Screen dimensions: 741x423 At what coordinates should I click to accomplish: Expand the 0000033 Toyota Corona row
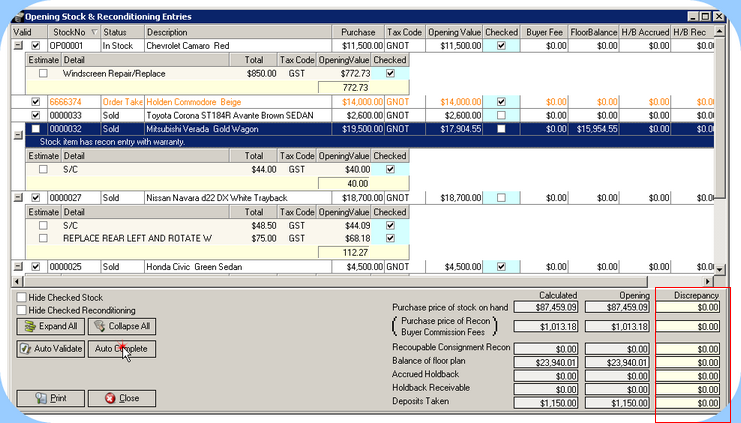(18, 115)
